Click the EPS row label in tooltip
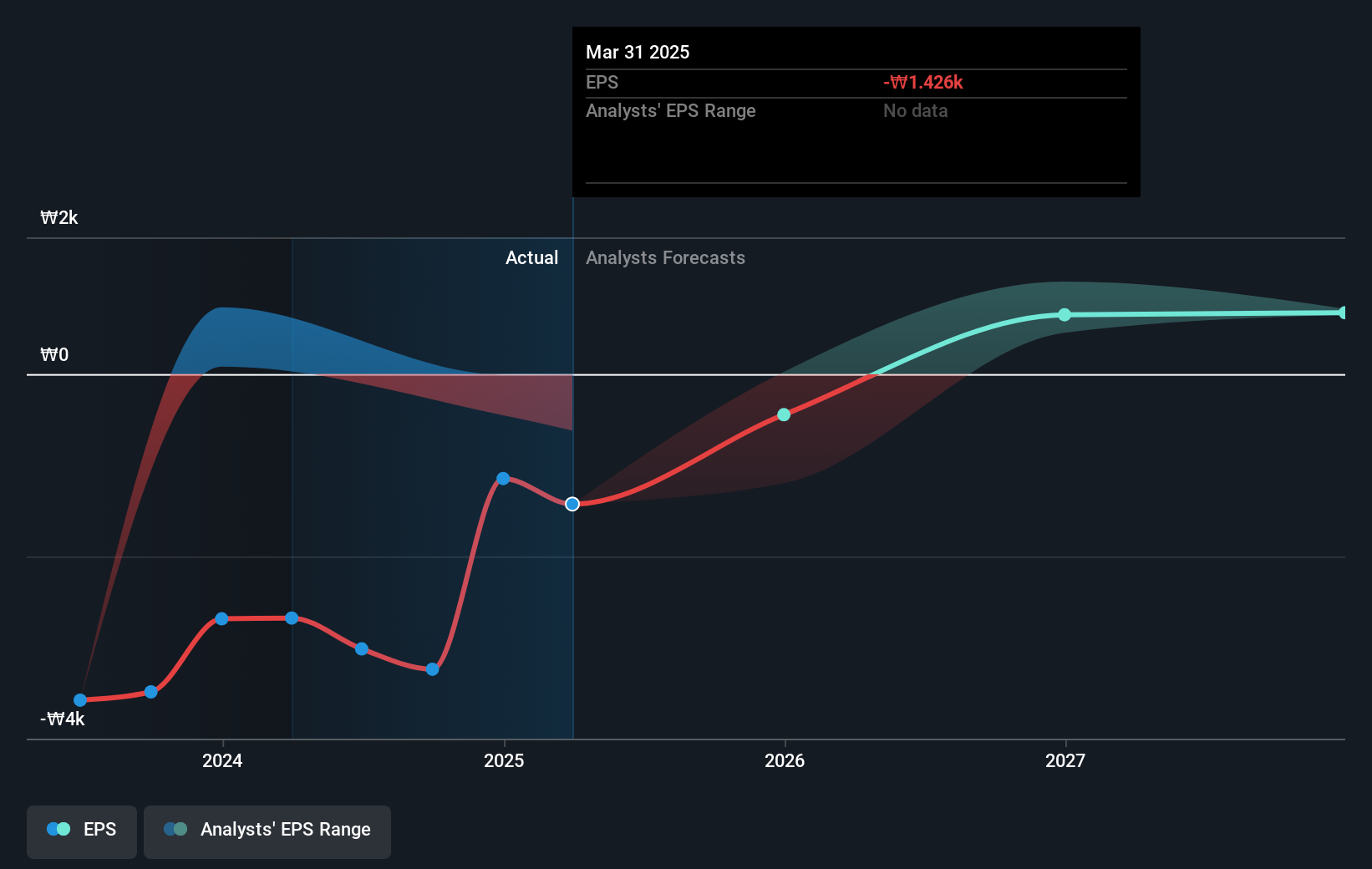 coord(602,83)
